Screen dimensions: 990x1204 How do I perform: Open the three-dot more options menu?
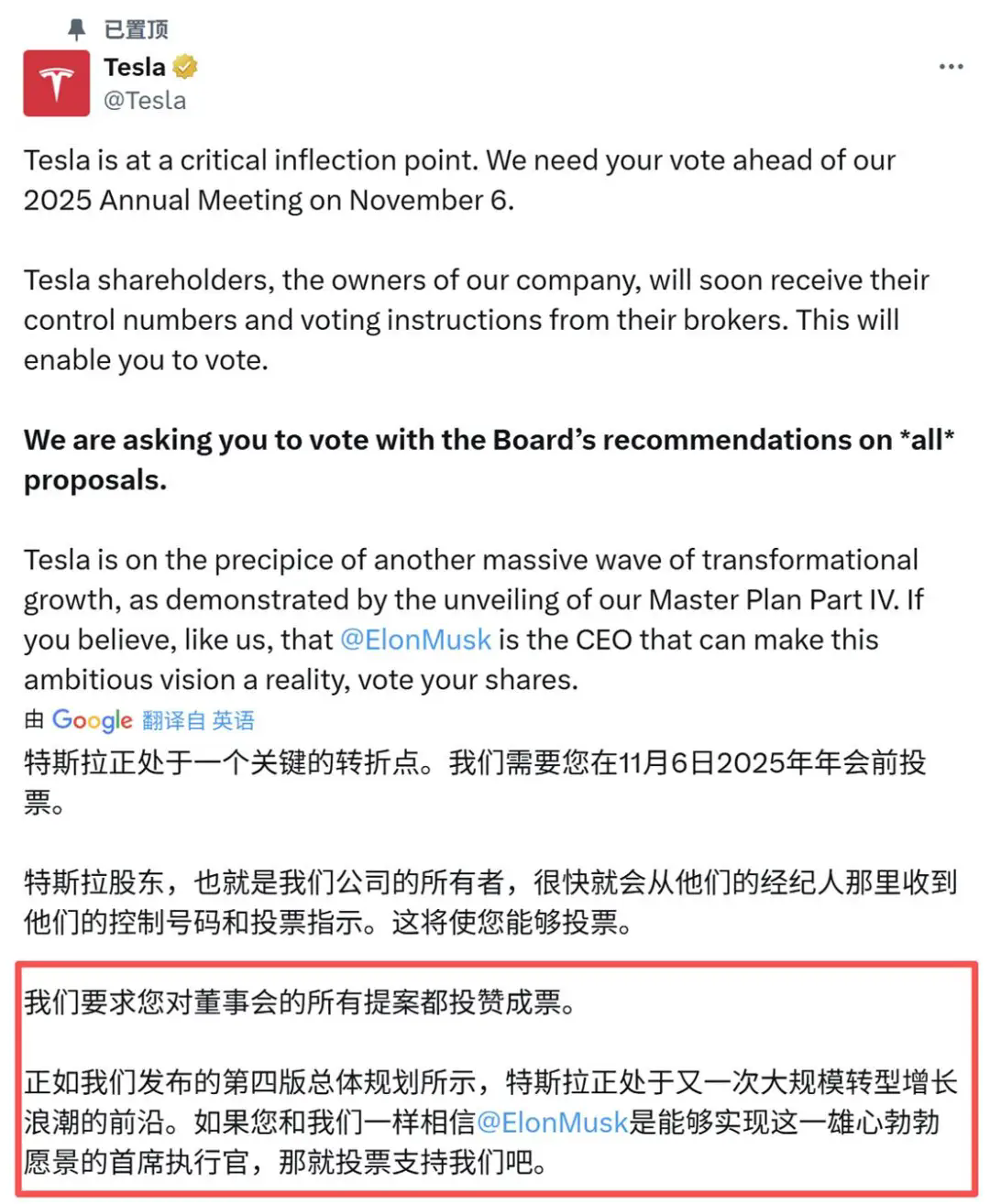pos(951,67)
